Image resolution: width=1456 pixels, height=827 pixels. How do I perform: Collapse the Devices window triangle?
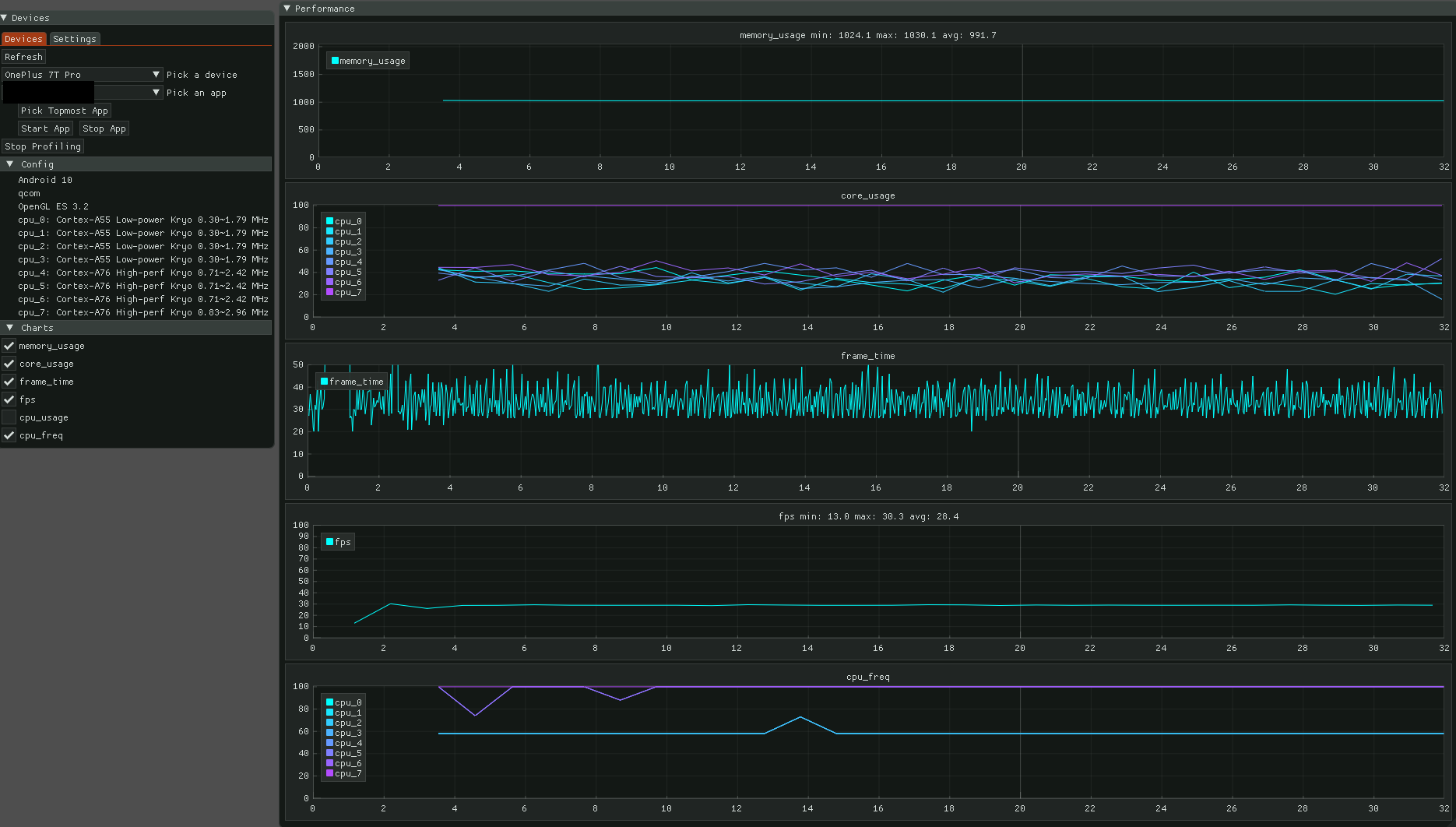click(x=4, y=17)
